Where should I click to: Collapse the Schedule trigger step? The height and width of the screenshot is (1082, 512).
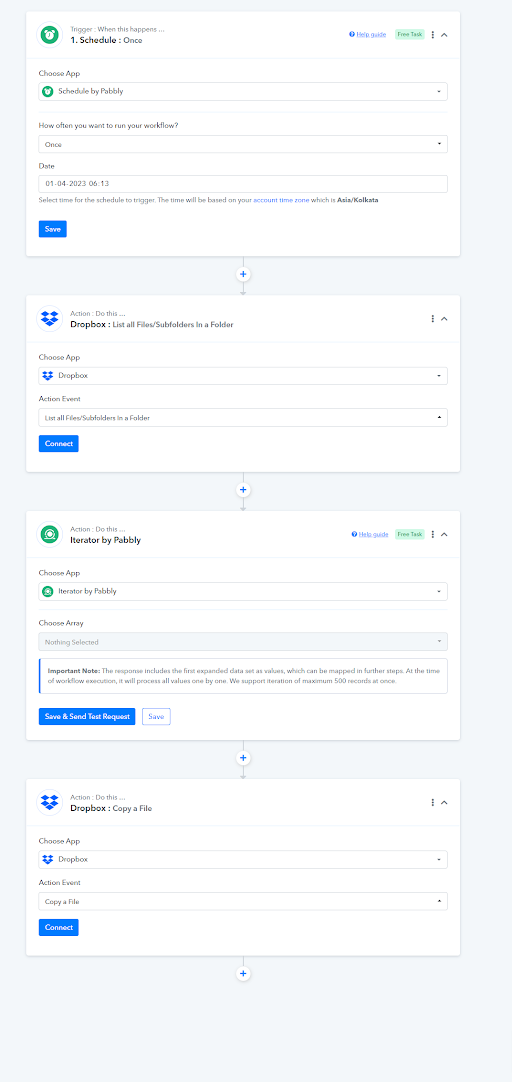[x=444, y=35]
